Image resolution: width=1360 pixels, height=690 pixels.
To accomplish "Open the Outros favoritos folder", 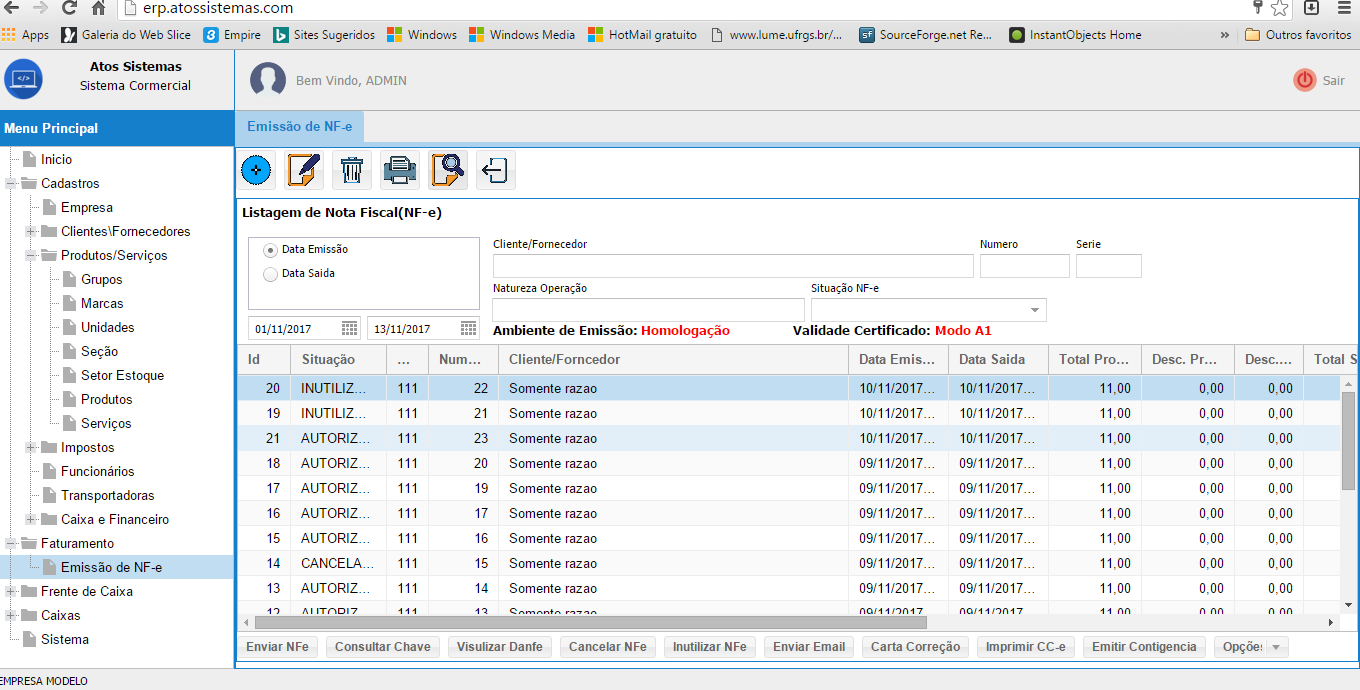I will (1298, 35).
